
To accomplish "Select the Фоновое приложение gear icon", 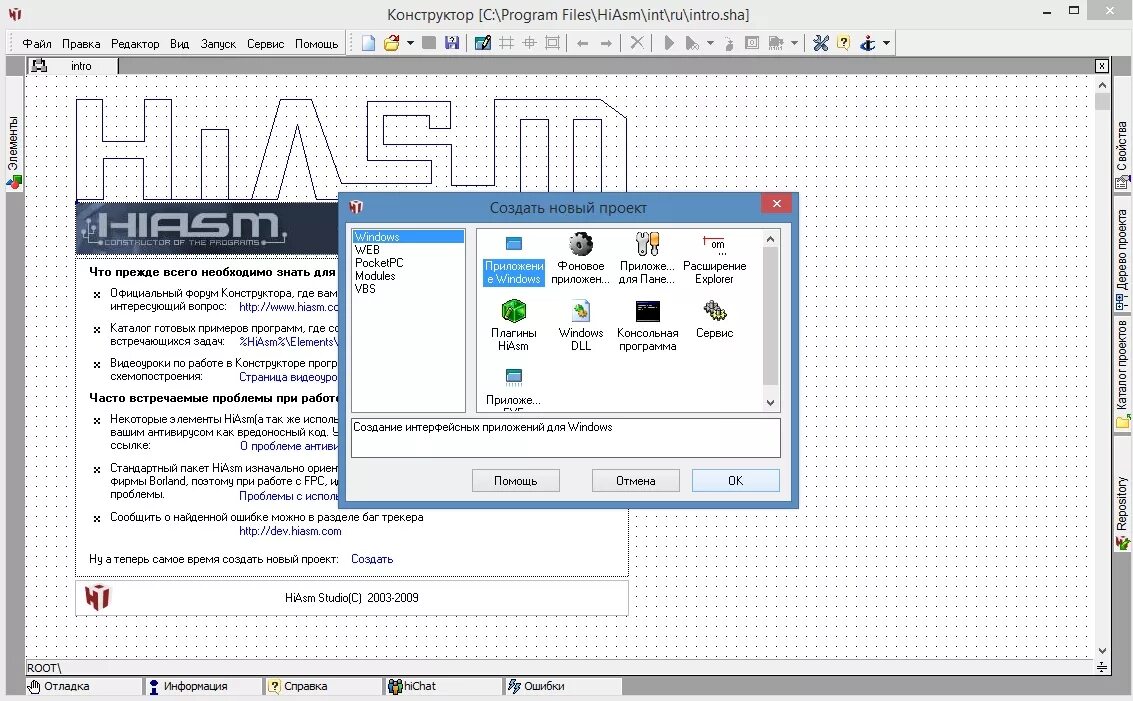I will [580, 259].
